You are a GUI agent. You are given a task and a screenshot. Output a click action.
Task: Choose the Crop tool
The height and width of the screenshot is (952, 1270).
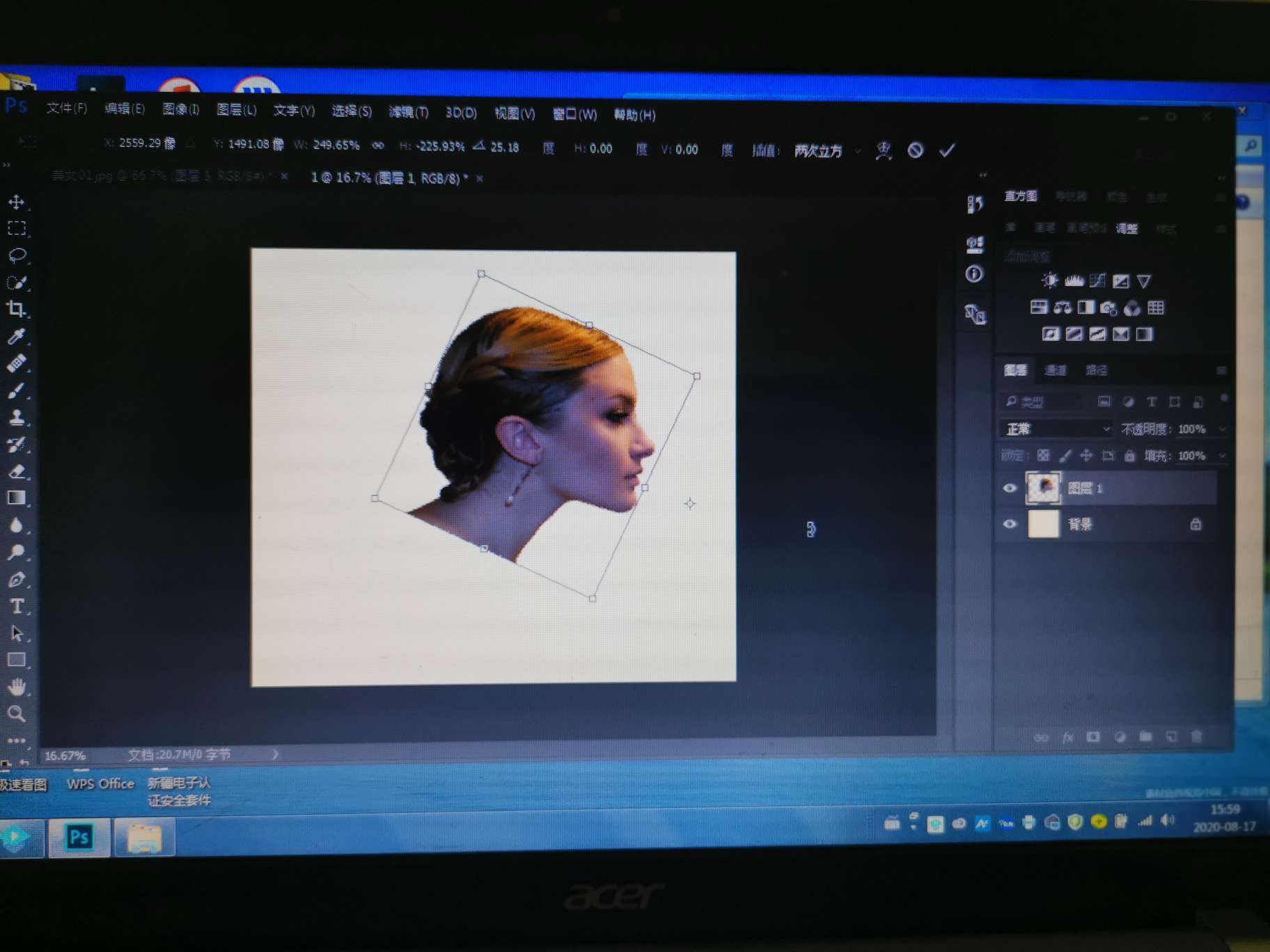[16, 309]
